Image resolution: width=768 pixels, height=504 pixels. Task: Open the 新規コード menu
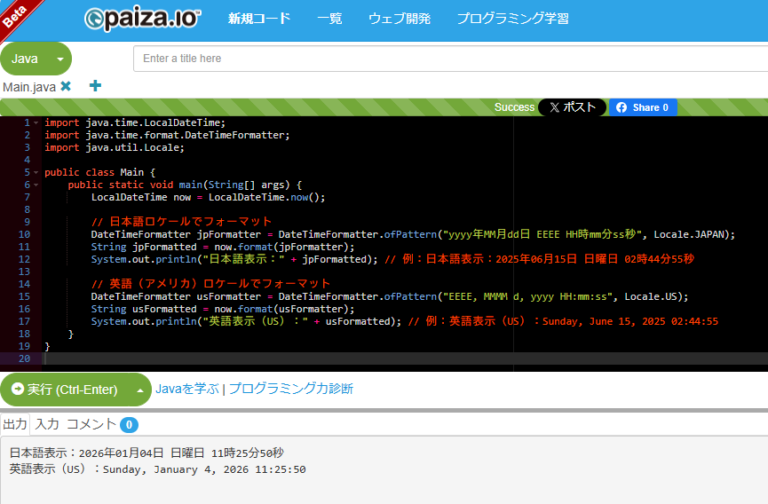pyautogui.click(x=259, y=19)
